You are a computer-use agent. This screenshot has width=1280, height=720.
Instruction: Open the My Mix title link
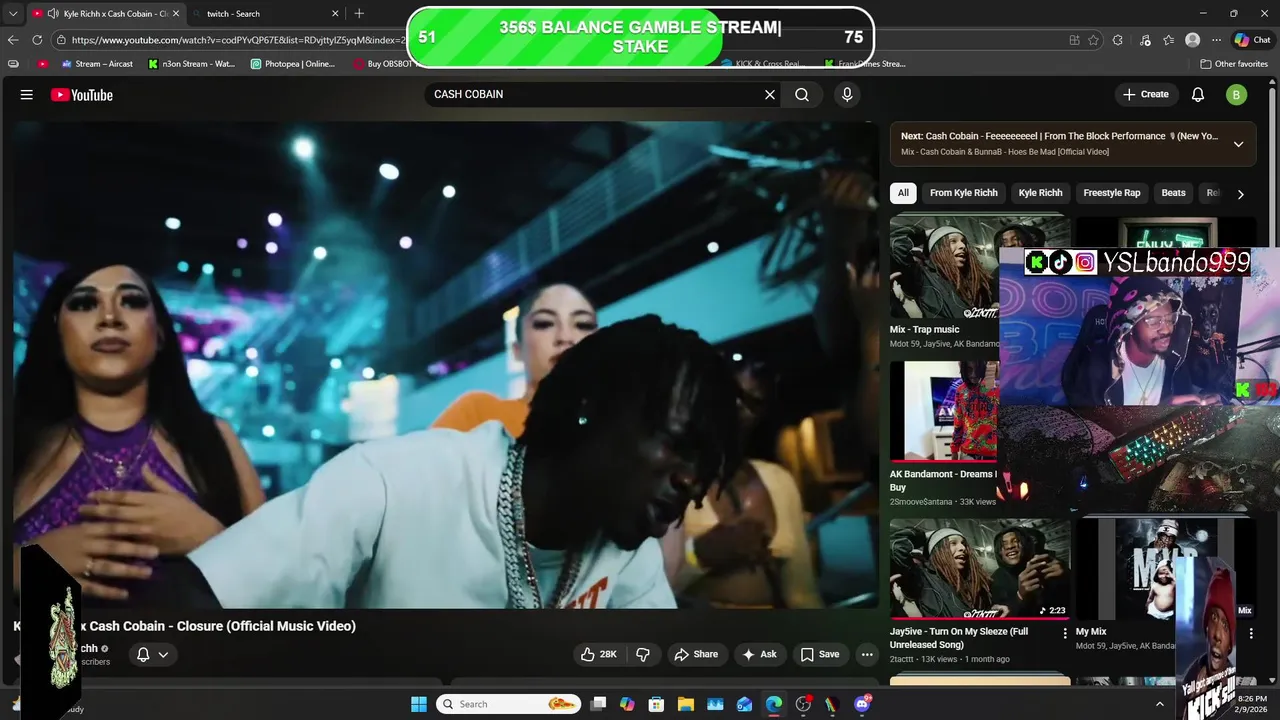tap(1091, 632)
